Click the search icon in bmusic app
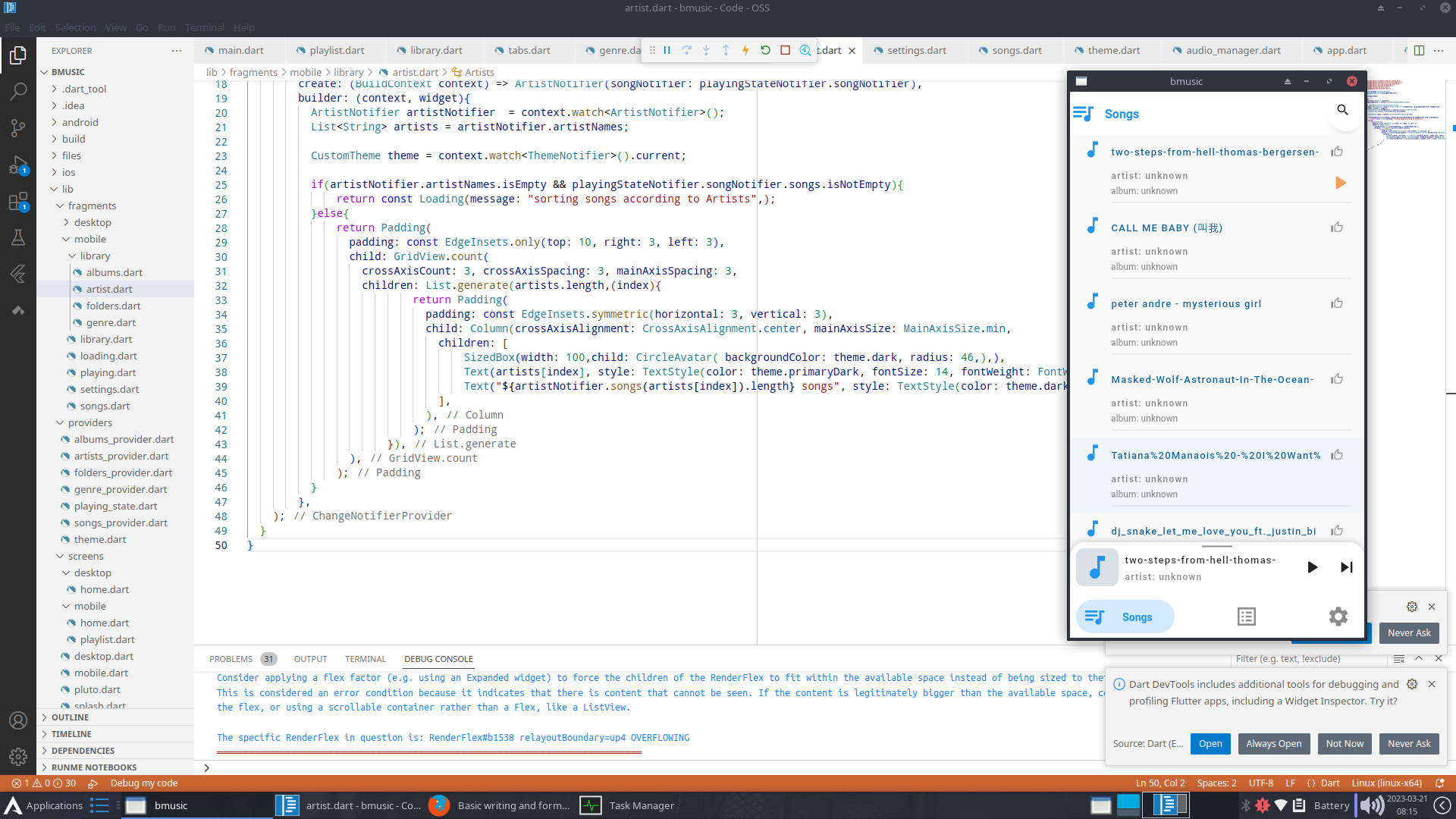The image size is (1456, 819). point(1342,111)
